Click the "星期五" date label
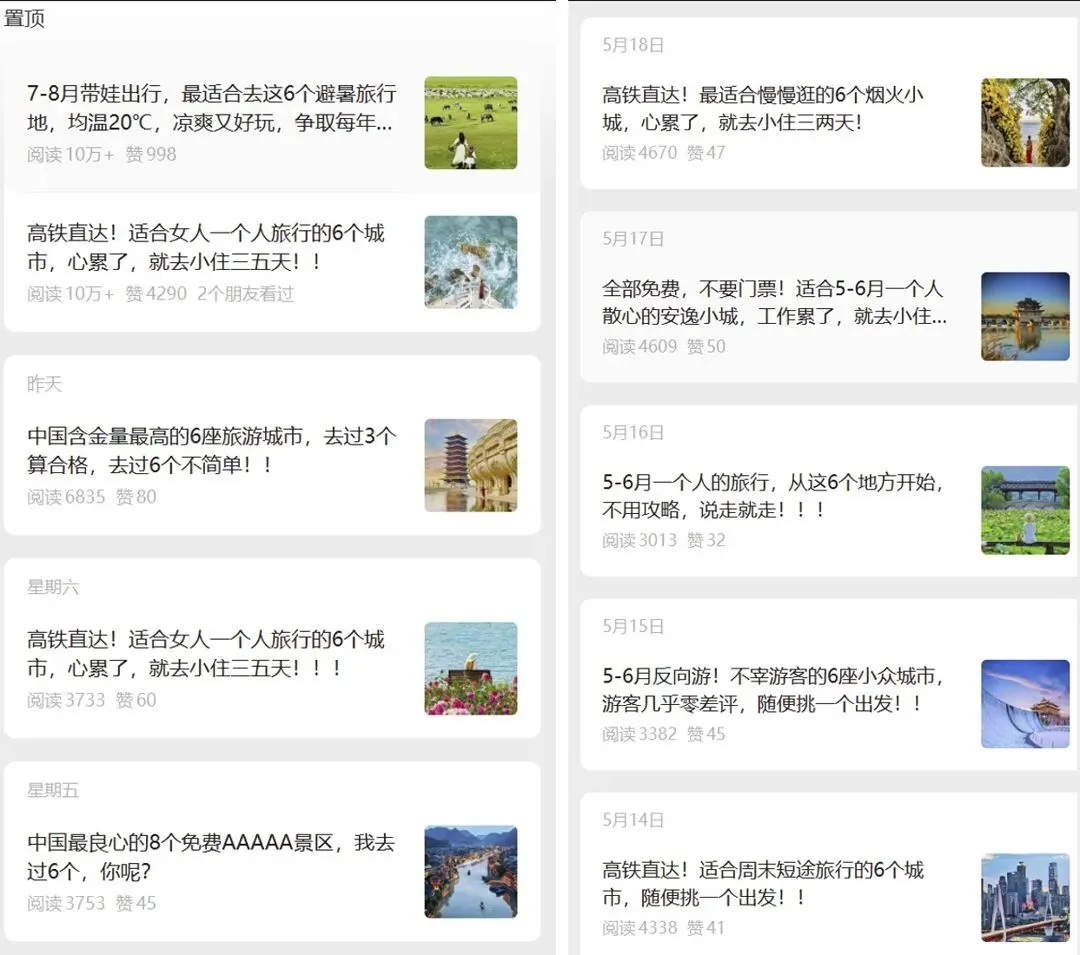 coord(53,790)
